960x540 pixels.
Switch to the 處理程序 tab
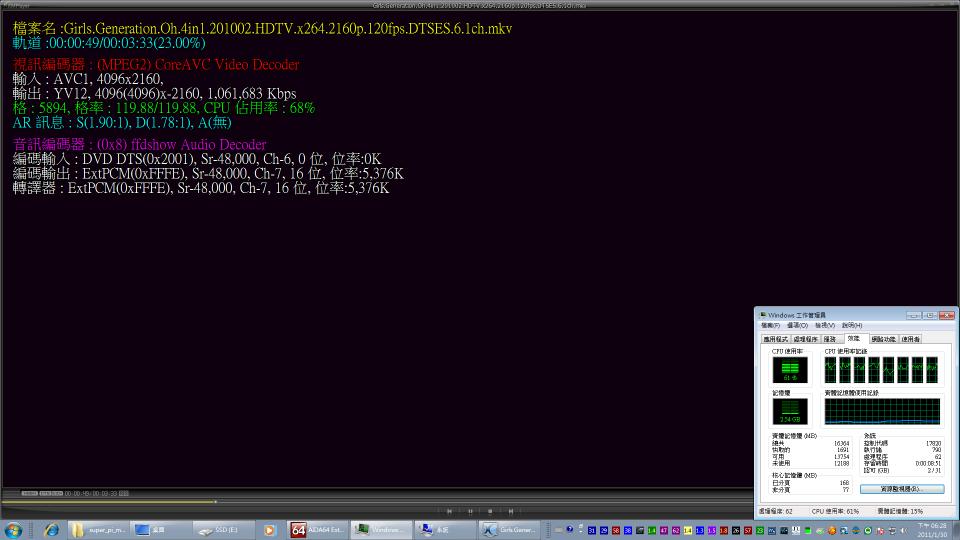pos(805,339)
